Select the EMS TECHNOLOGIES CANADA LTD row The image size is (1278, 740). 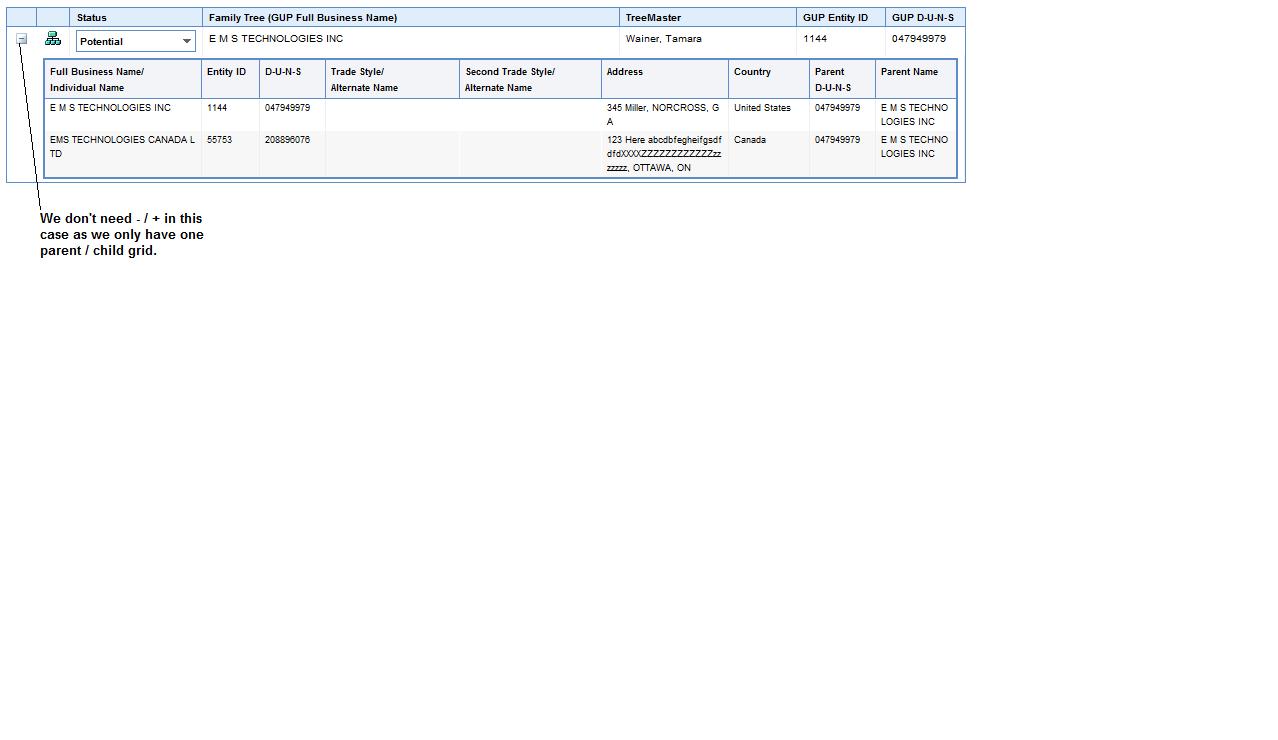500,154
